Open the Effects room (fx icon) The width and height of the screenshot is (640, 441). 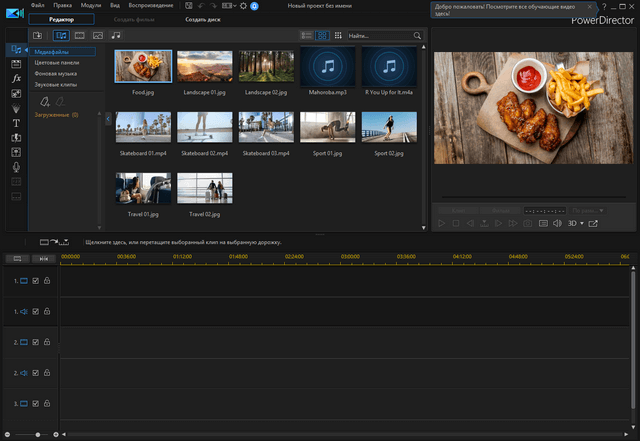(17, 77)
